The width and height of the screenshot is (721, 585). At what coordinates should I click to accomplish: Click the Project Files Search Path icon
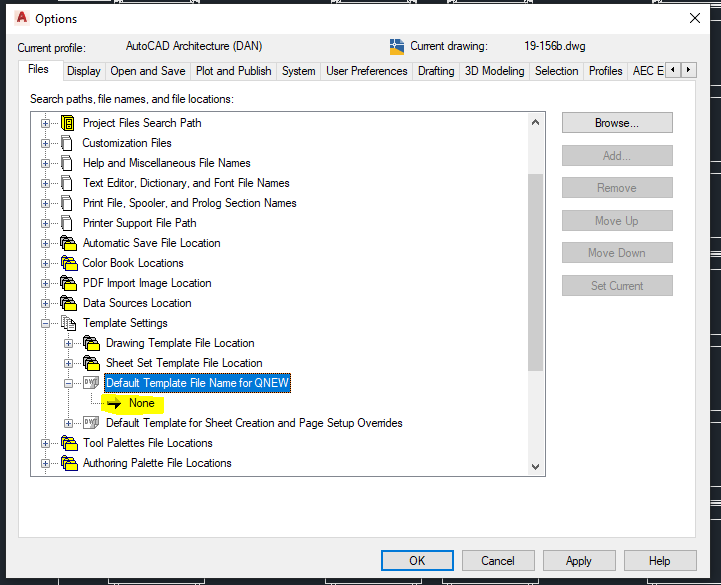68,123
